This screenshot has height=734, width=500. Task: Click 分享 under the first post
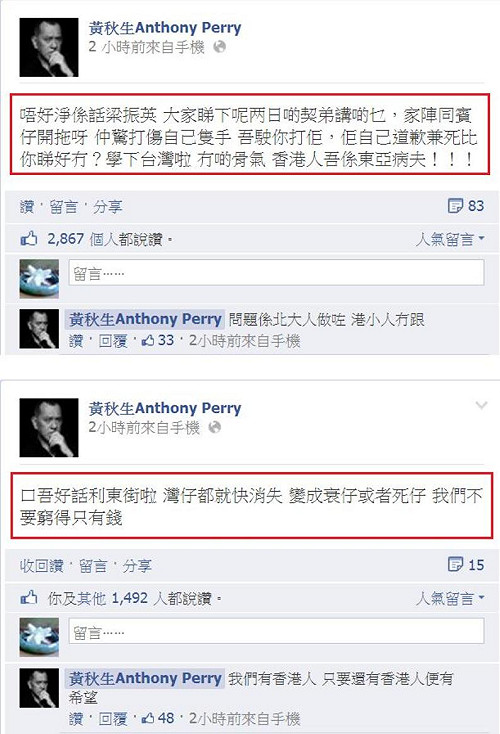(x=107, y=207)
